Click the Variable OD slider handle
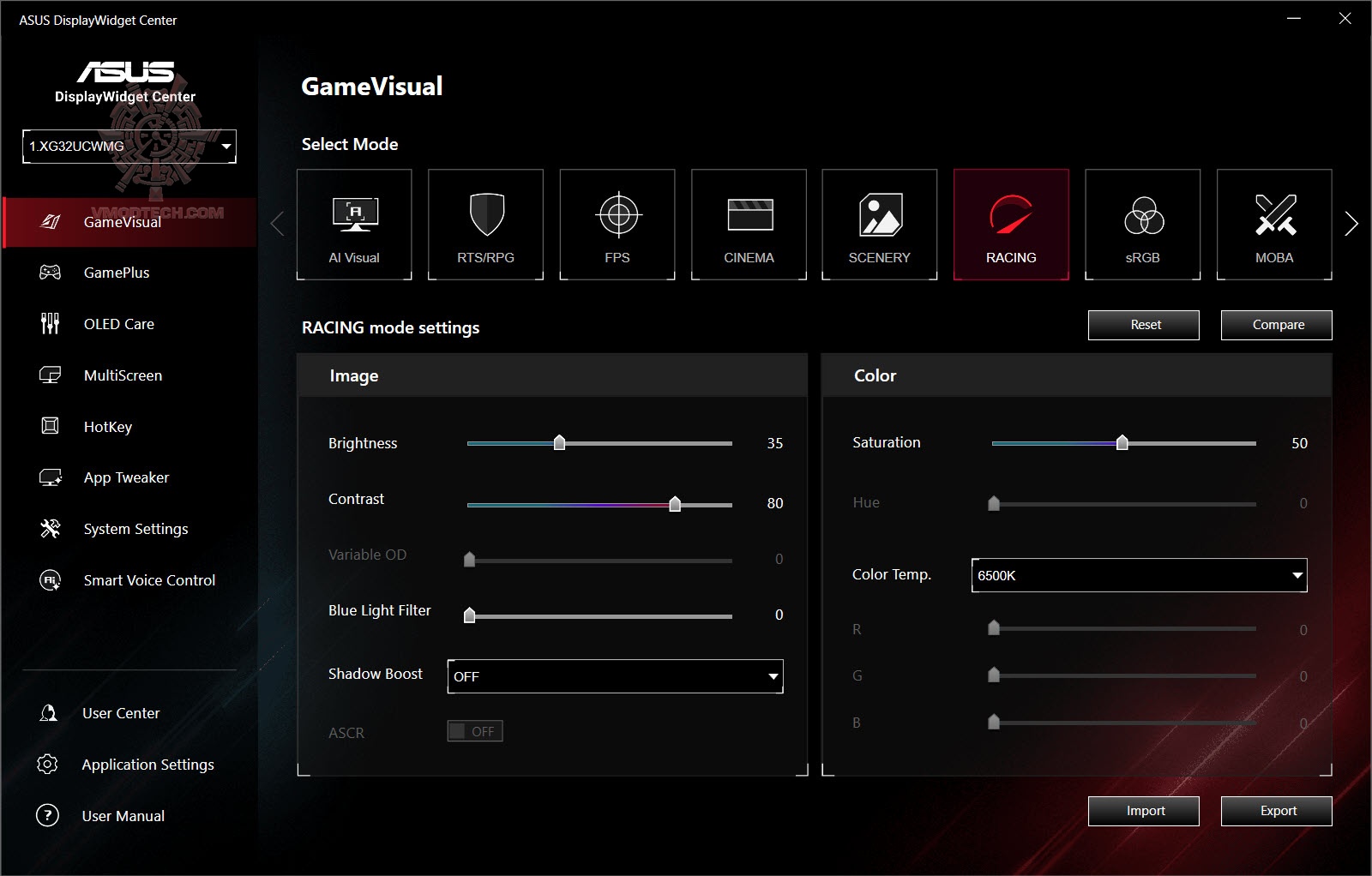 [x=469, y=559]
